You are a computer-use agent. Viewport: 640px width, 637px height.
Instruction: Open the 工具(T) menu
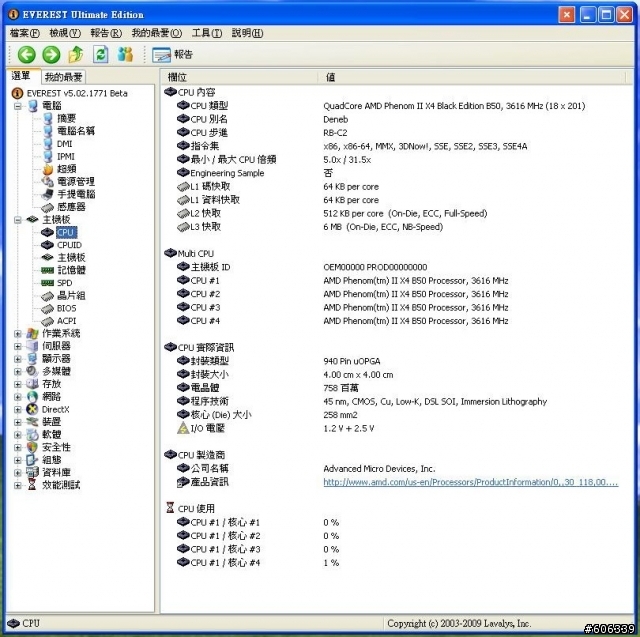pyautogui.click(x=207, y=33)
